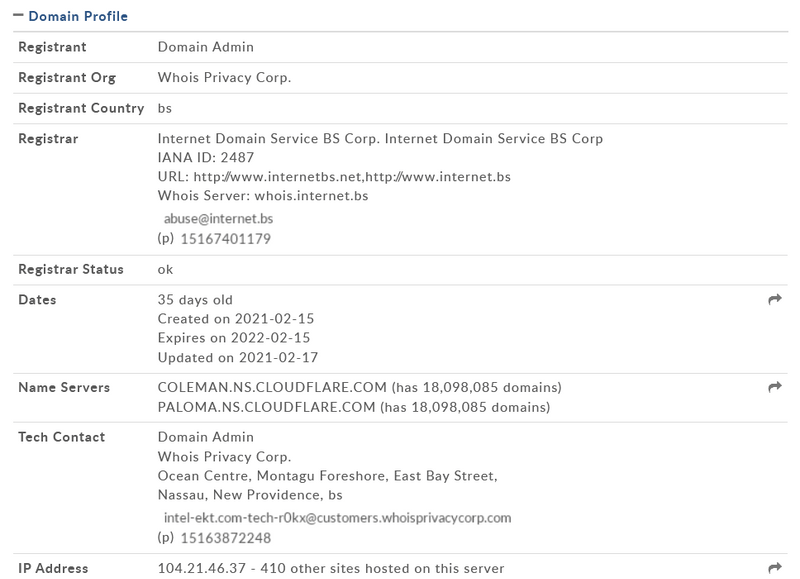Image resolution: width=800 pixels, height=579 pixels.
Task: Click the tech contact whoisprivacycorp.com email address
Action: point(337,518)
